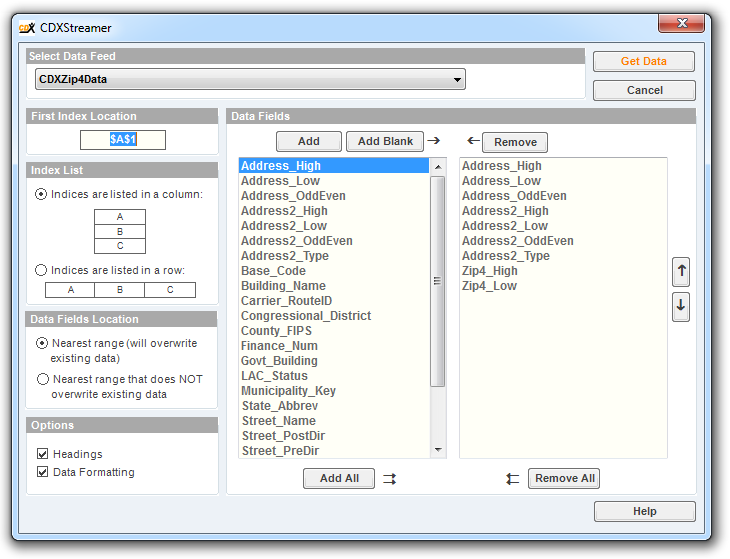
Task: Select 'Indices are listed in a row'
Action: pyautogui.click(x=41, y=270)
